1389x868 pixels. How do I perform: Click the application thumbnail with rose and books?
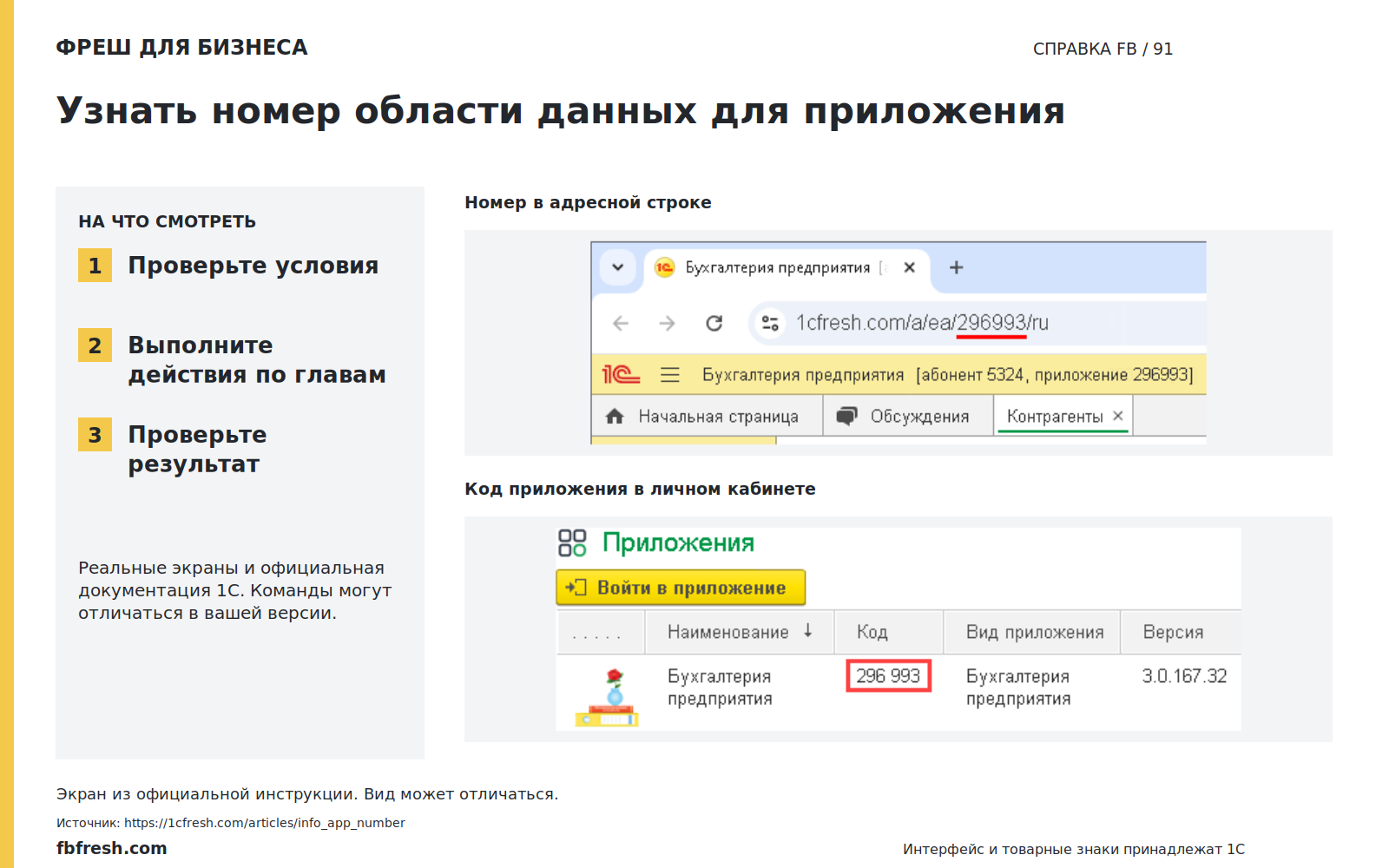click(x=607, y=697)
